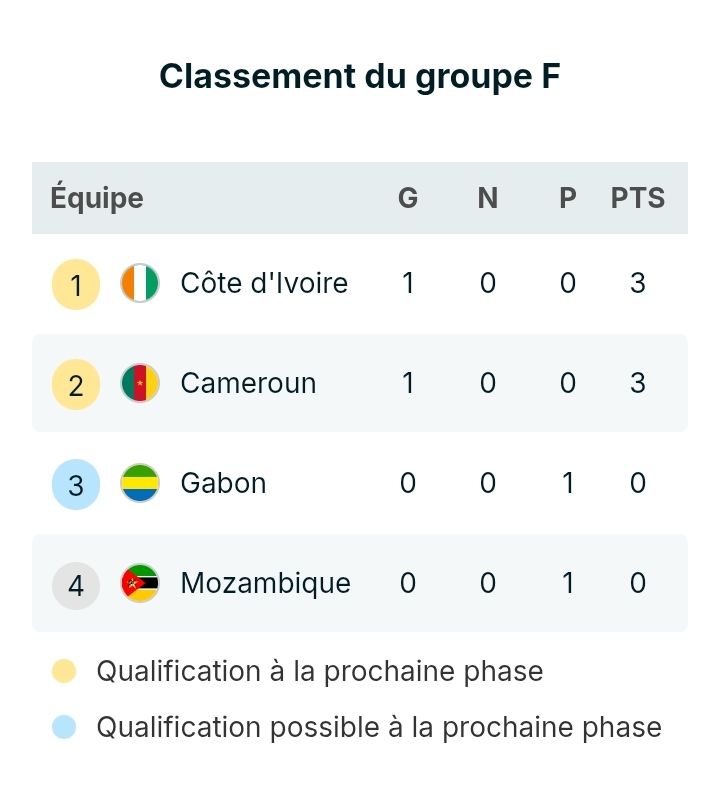Click the Mozambique flag icon
This screenshot has width=720, height=805.
140,584
